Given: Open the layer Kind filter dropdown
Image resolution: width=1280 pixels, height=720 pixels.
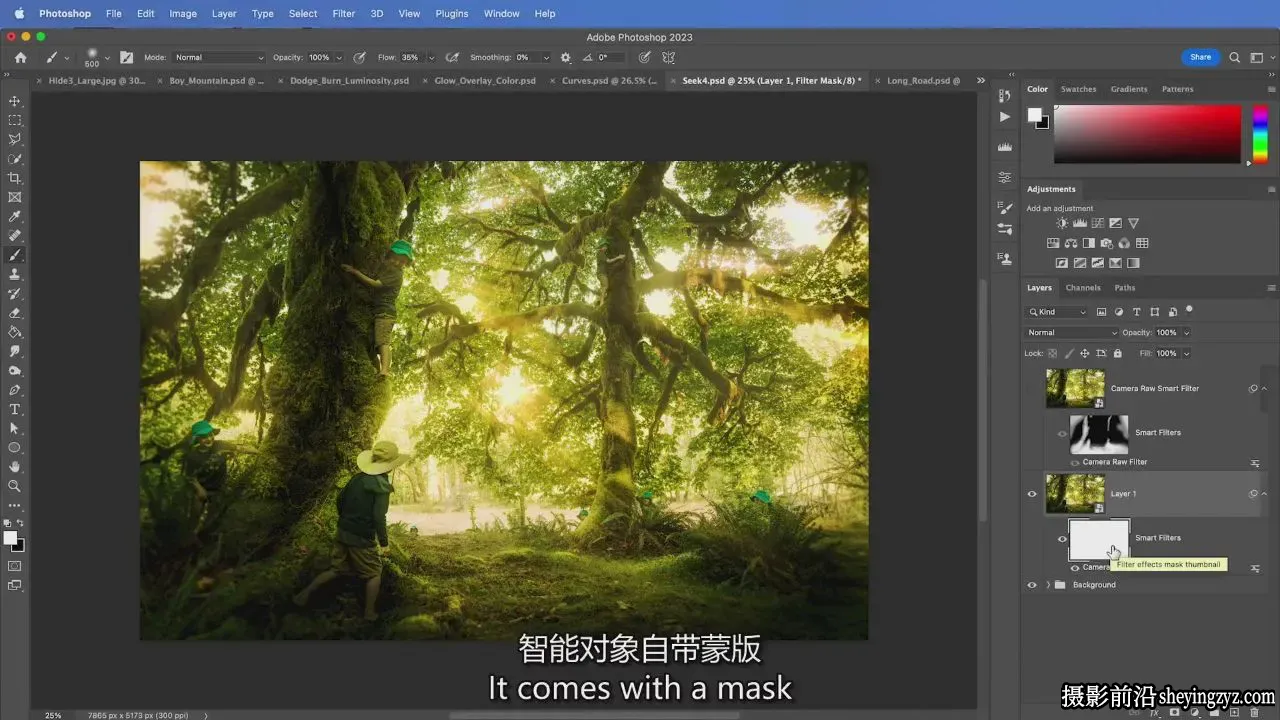Looking at the screenshot, I should 1058,312.
